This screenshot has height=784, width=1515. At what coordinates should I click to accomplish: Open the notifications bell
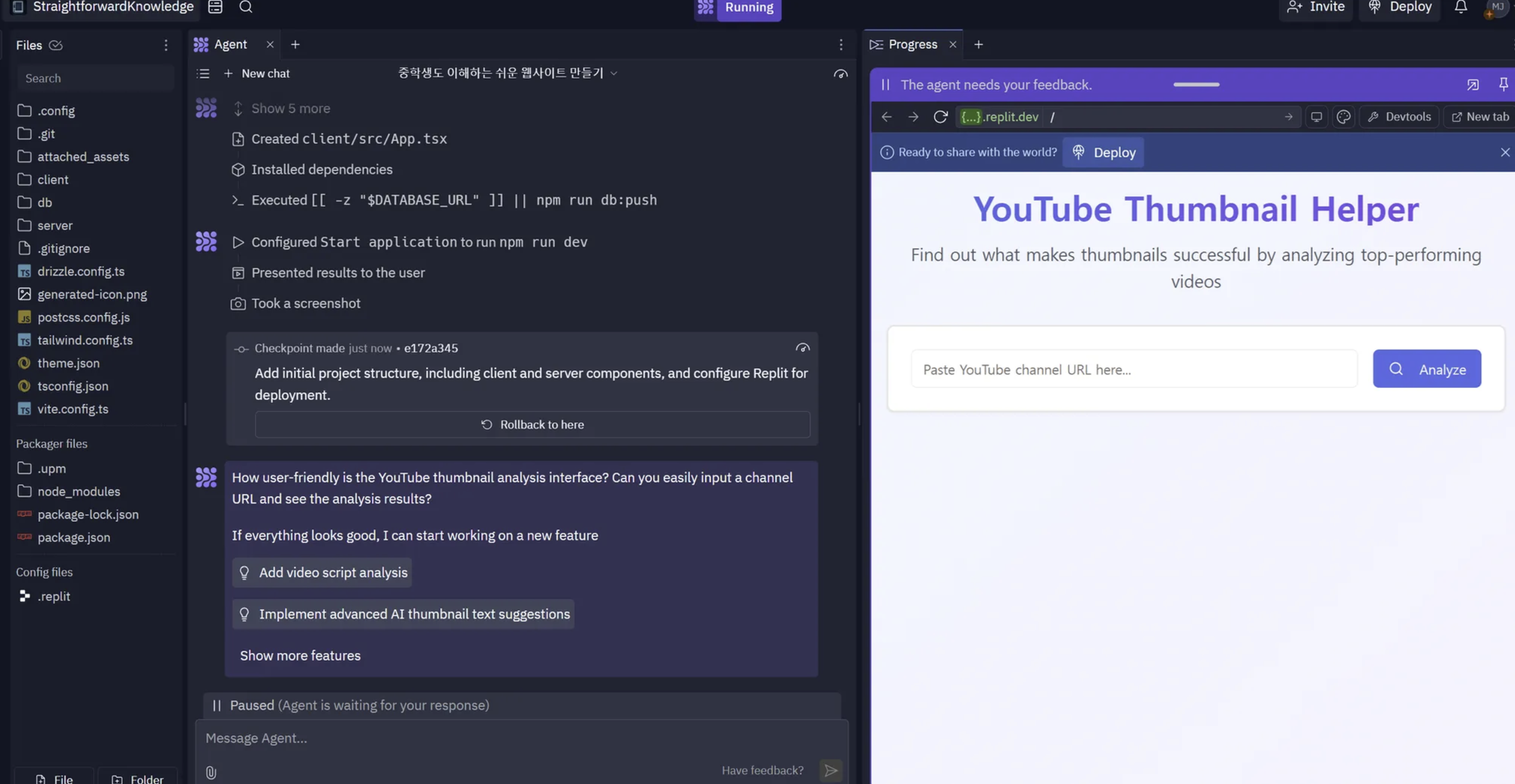click(x=1460, y=7)
